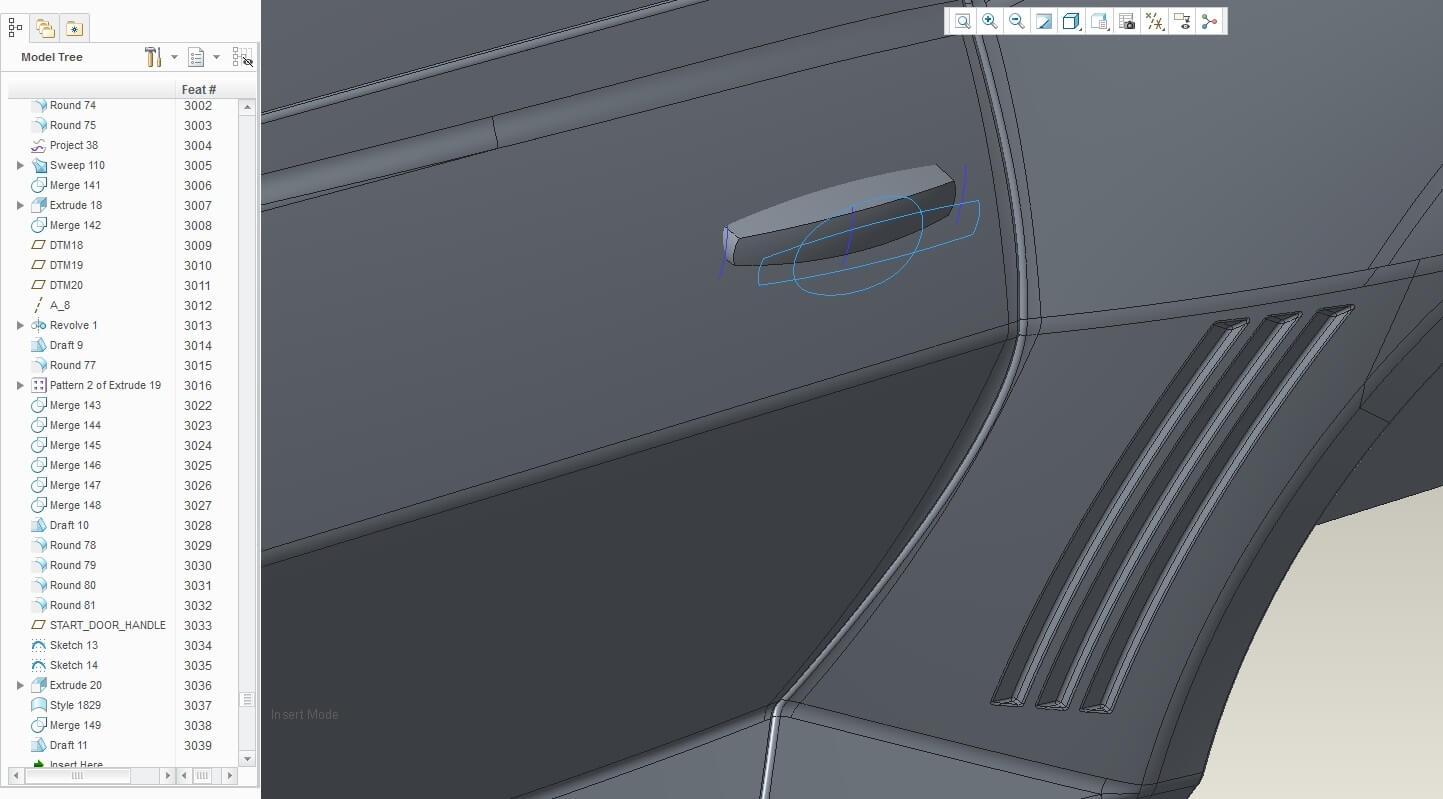Click feature number 3013 cell
This screenshot has height=799, width=1443.
[198, 325]
